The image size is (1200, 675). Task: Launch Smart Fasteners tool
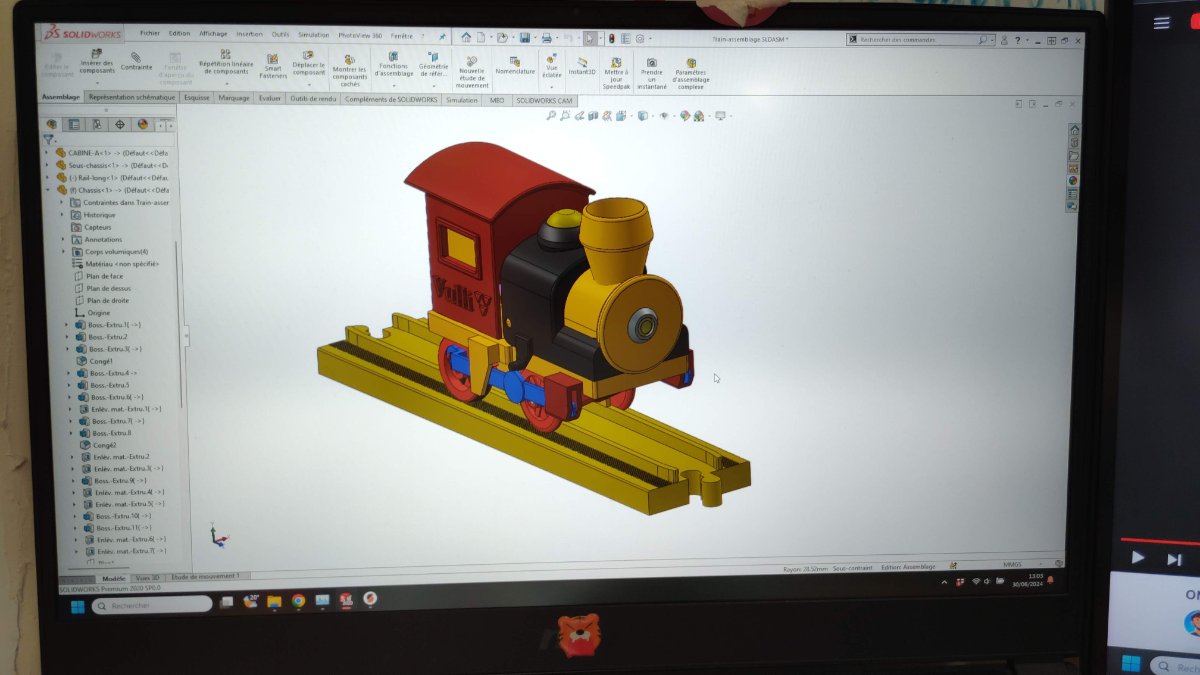click(273, 65)
